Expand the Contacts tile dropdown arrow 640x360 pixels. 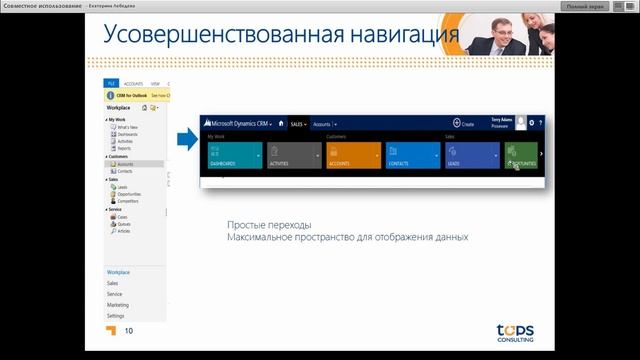tap(437, 156)
